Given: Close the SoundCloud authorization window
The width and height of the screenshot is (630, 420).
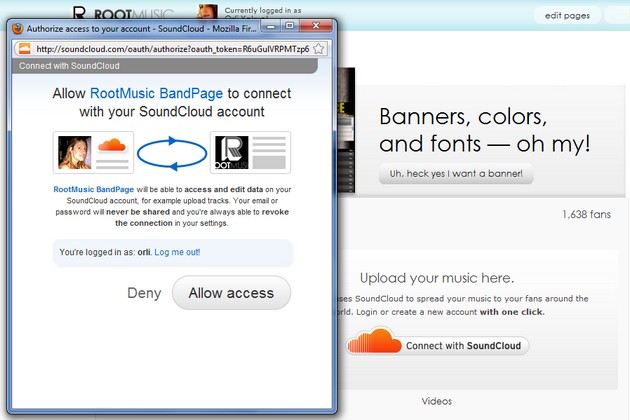Looking at the screenshot, I should click(x=316, y=26).
